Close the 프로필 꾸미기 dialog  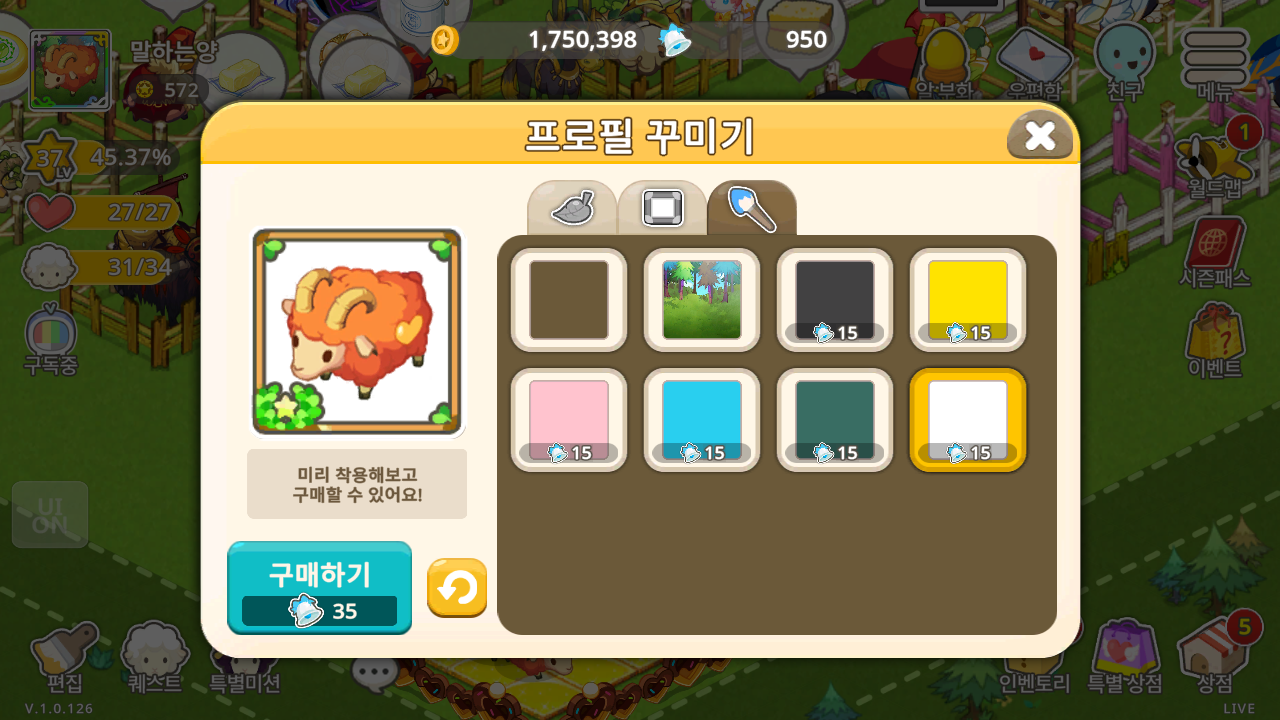[1040, 136]
